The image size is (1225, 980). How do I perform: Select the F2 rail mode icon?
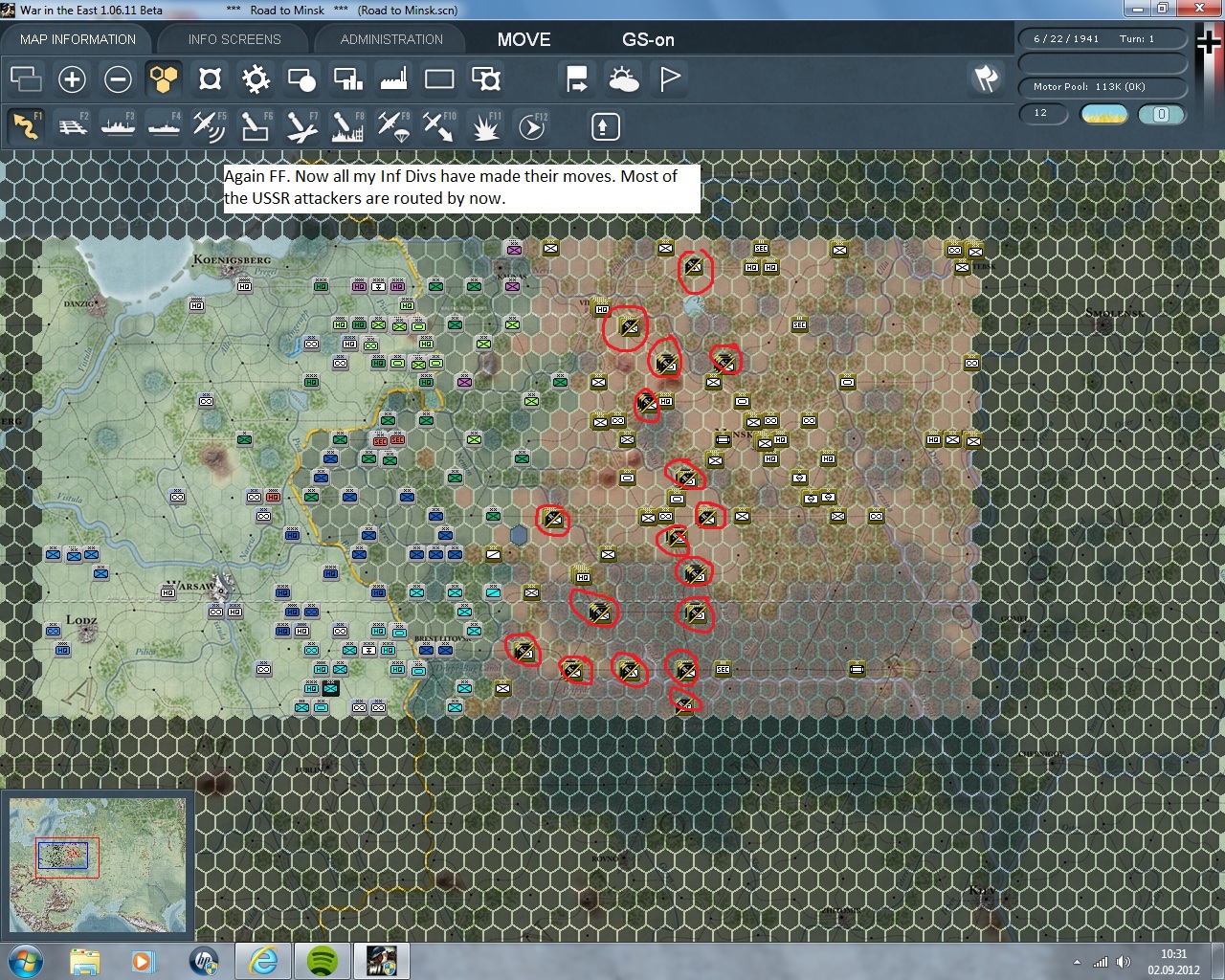73,126
